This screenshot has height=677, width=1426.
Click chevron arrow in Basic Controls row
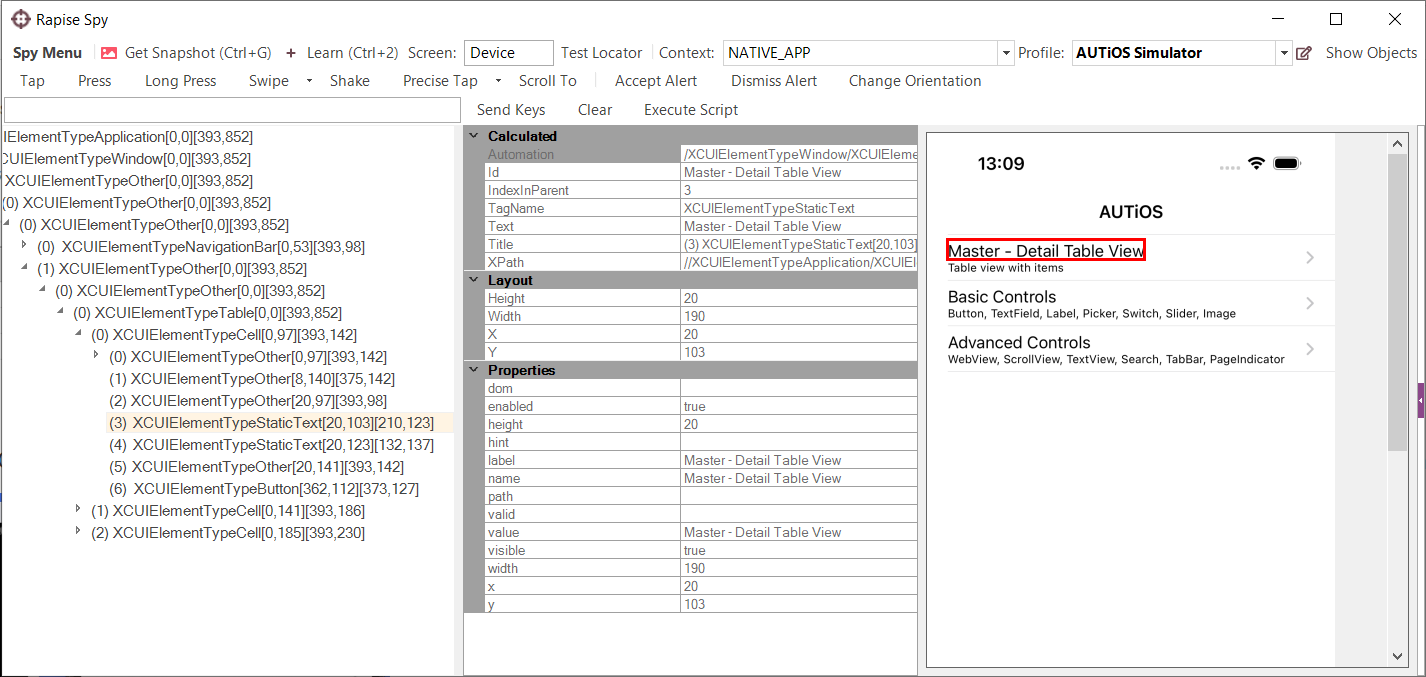[1310, 304]
